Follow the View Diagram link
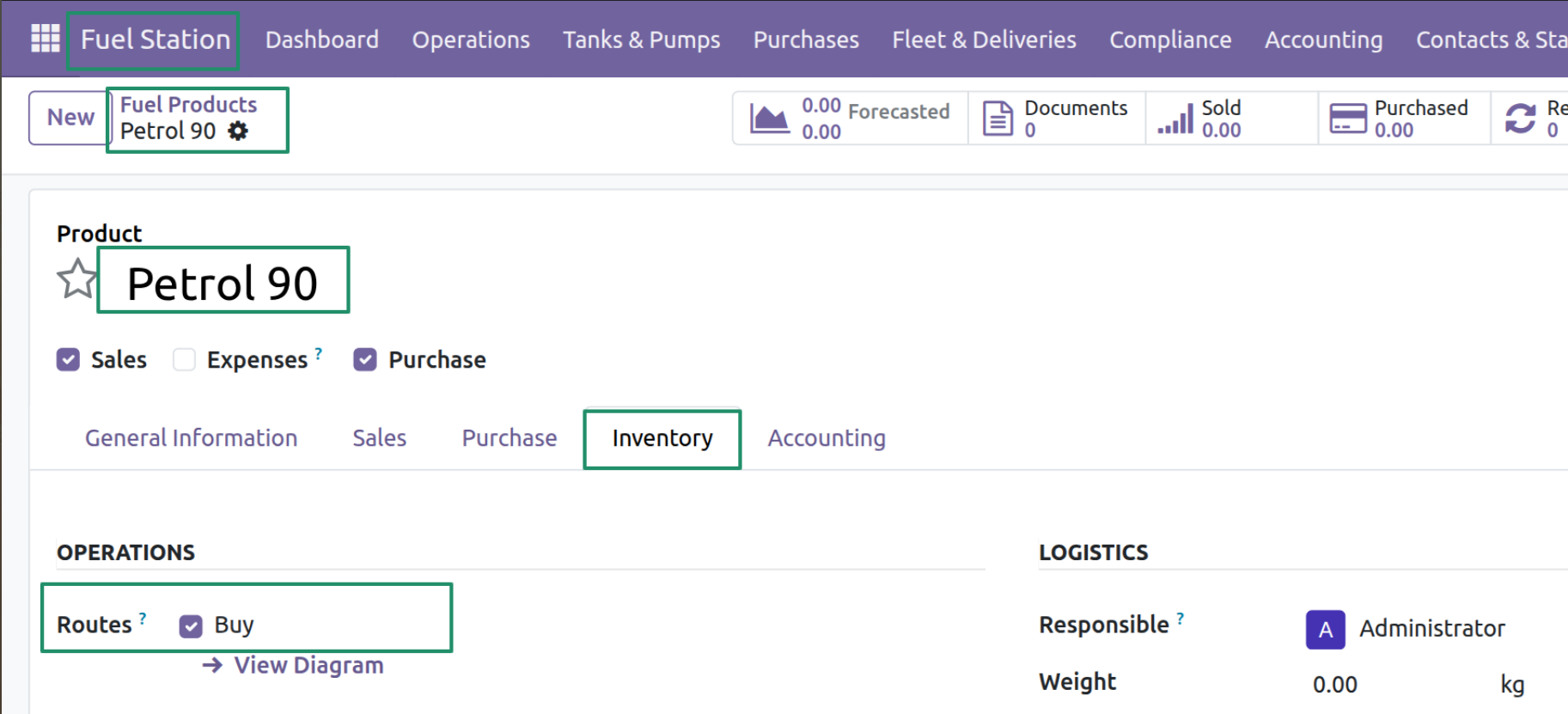Viewport: 1568px width, 714px height. tap(293, 665)
